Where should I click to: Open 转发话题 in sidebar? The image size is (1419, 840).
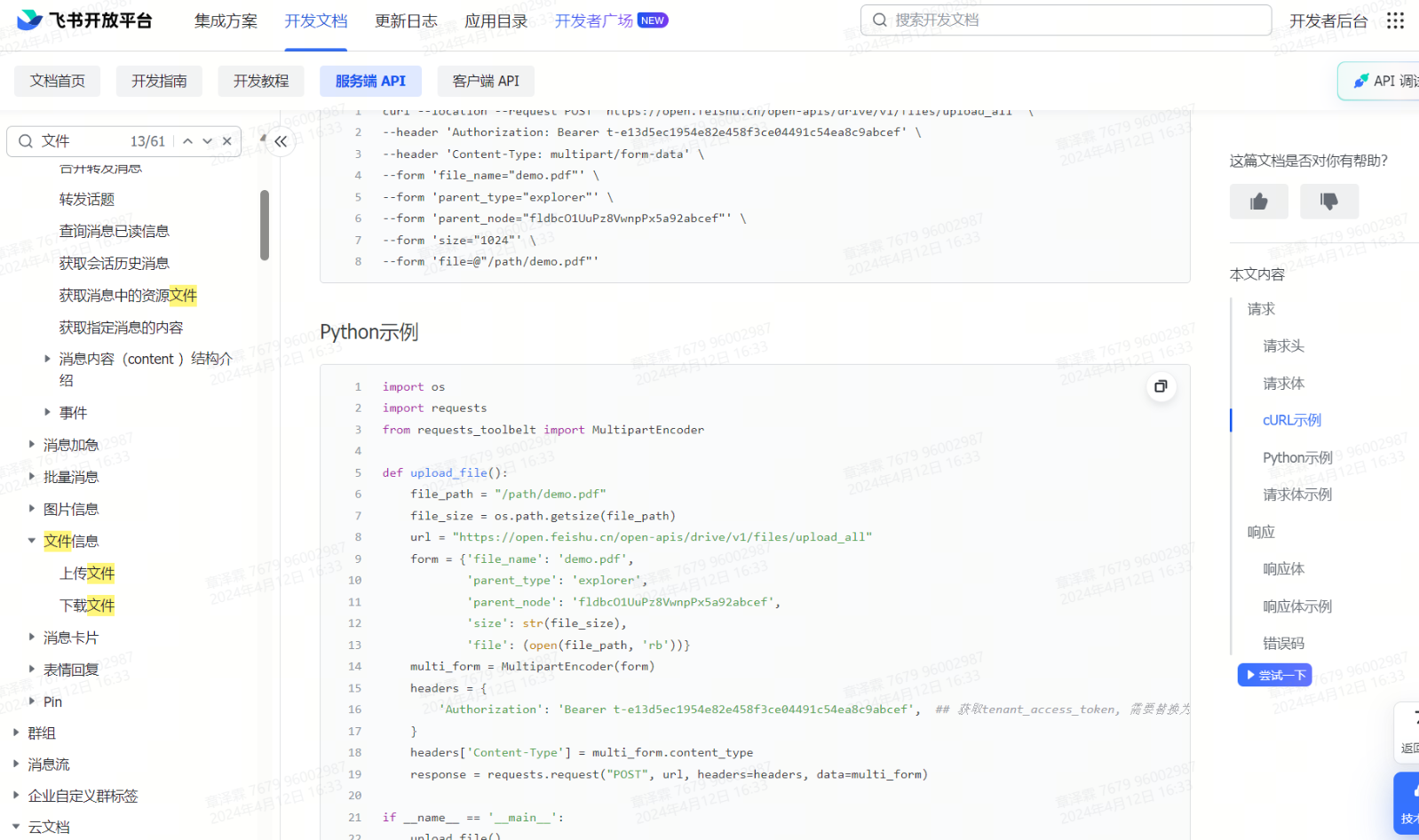[87, 199]
